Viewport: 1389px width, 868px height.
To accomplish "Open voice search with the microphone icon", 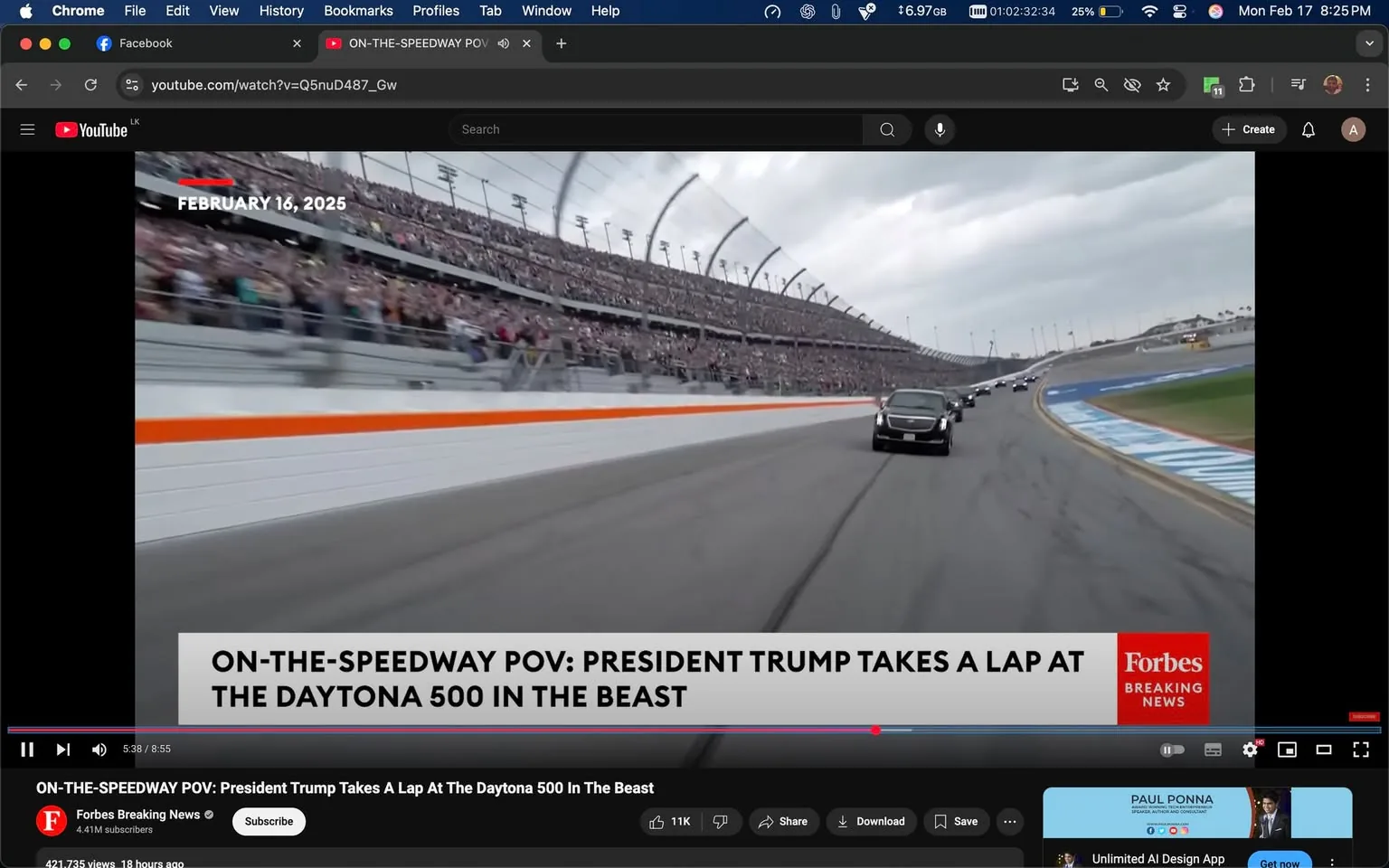I will tap(940, 128).
